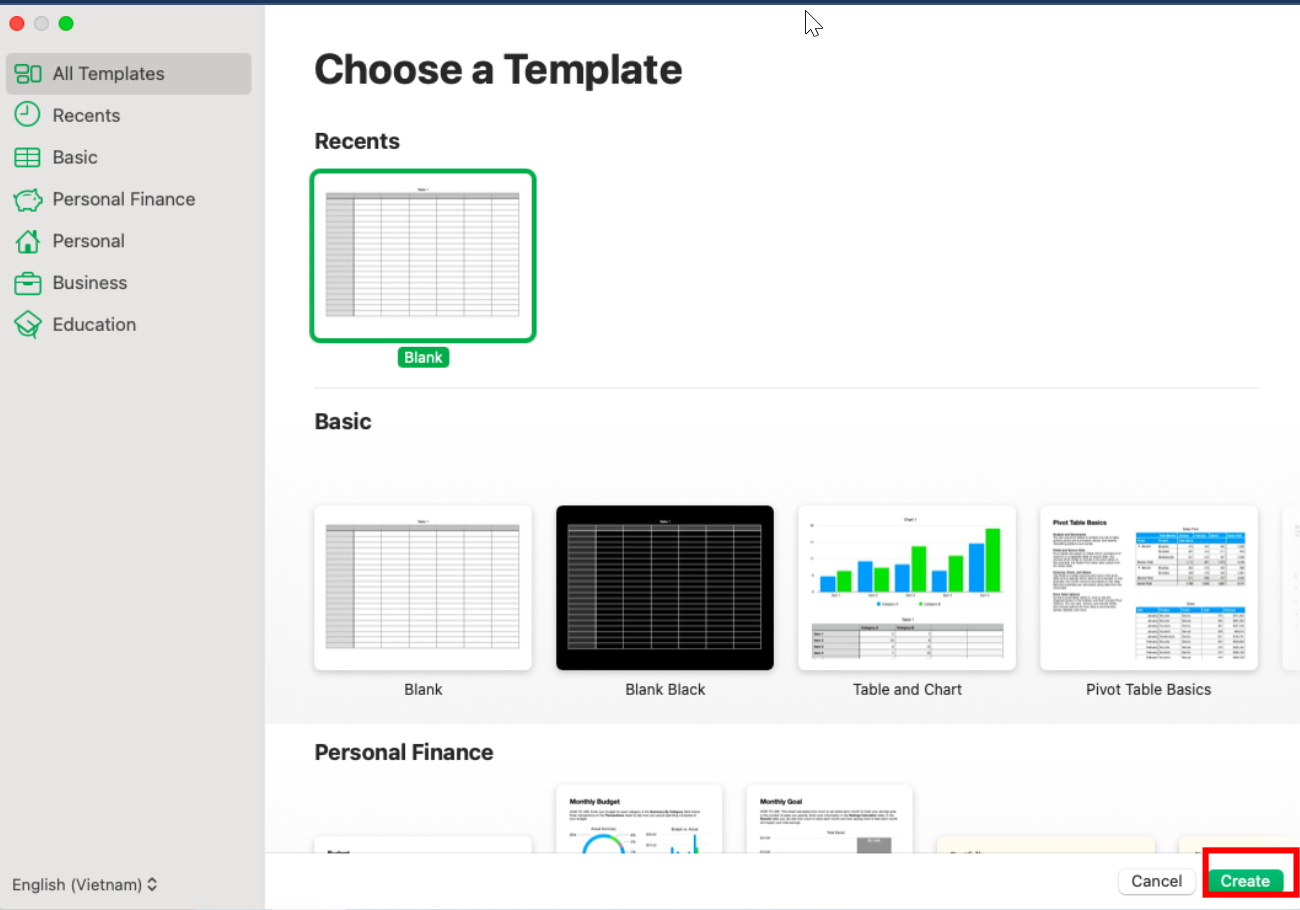Open the language selector arrows icon
Screen dimensions: 1300x910
152,884
